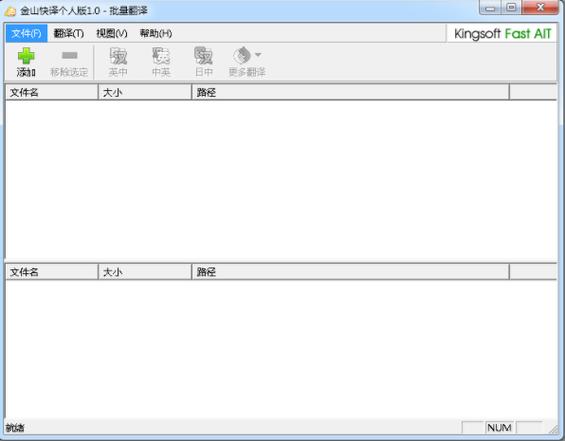Click the green plus 添加 icon
This screenshot has width=565, height=441.
[x=26, y=56]
